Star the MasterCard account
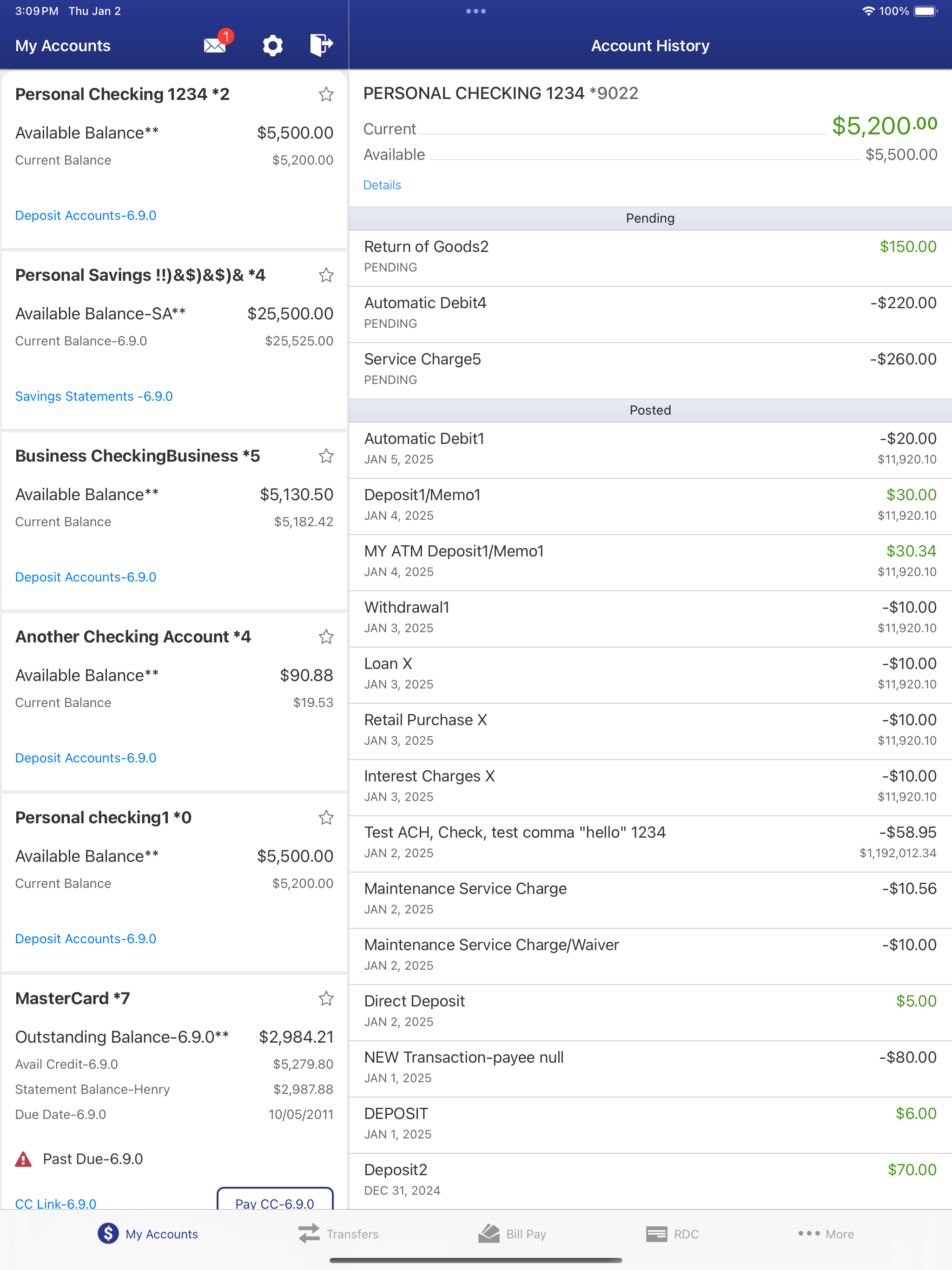 [326, 999]
